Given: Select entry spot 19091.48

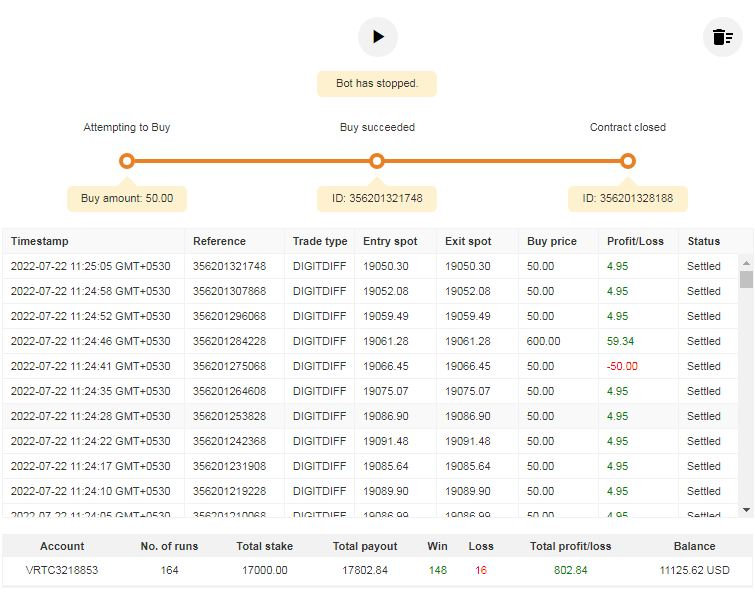Looking at the screenshot, I should (x=386, y=441).
